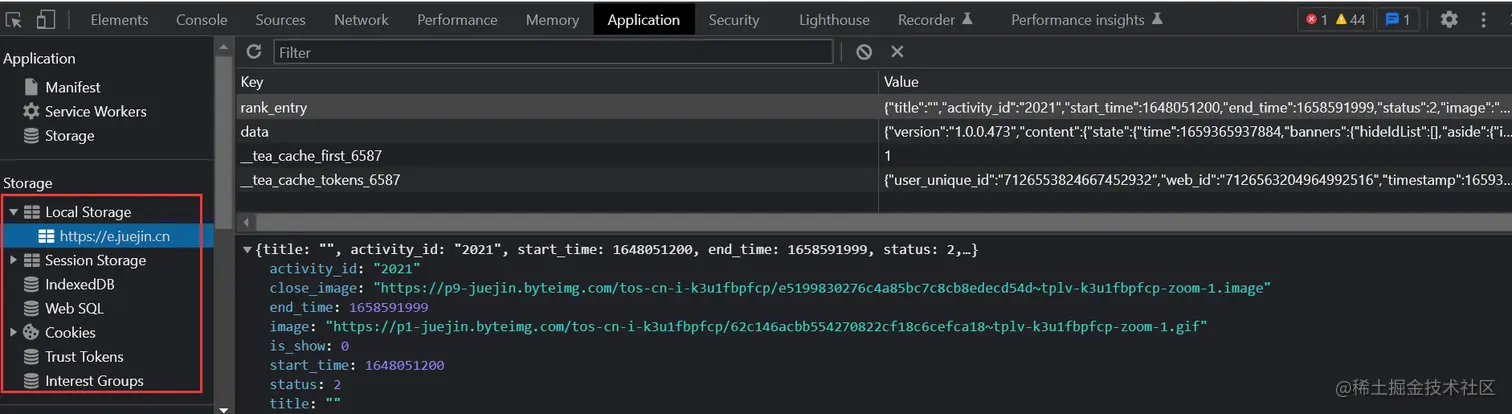Image resolution: width=1512 pixels, height=414 pixels.
Task: Sort by the Value column header
Action: pos(1195,82)
